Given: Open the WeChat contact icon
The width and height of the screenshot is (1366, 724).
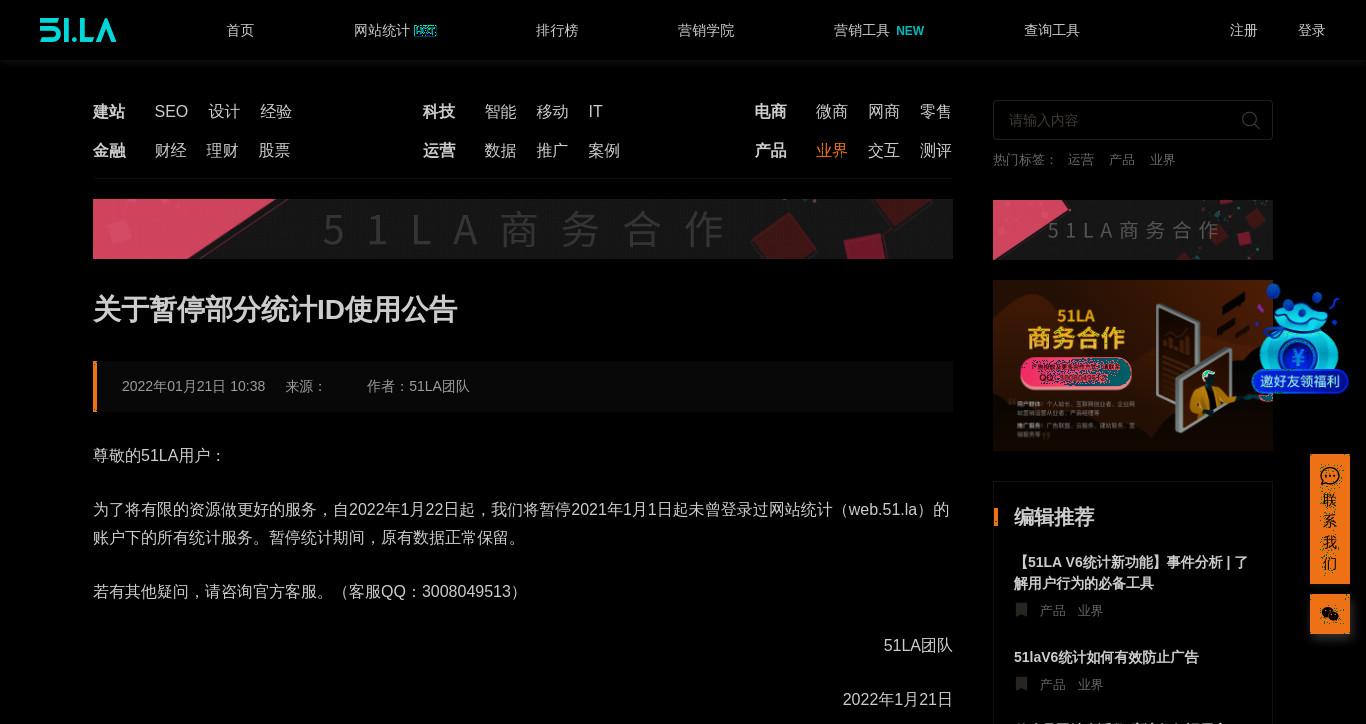Looking at the screenshot, I should [x=1330, y=614].
